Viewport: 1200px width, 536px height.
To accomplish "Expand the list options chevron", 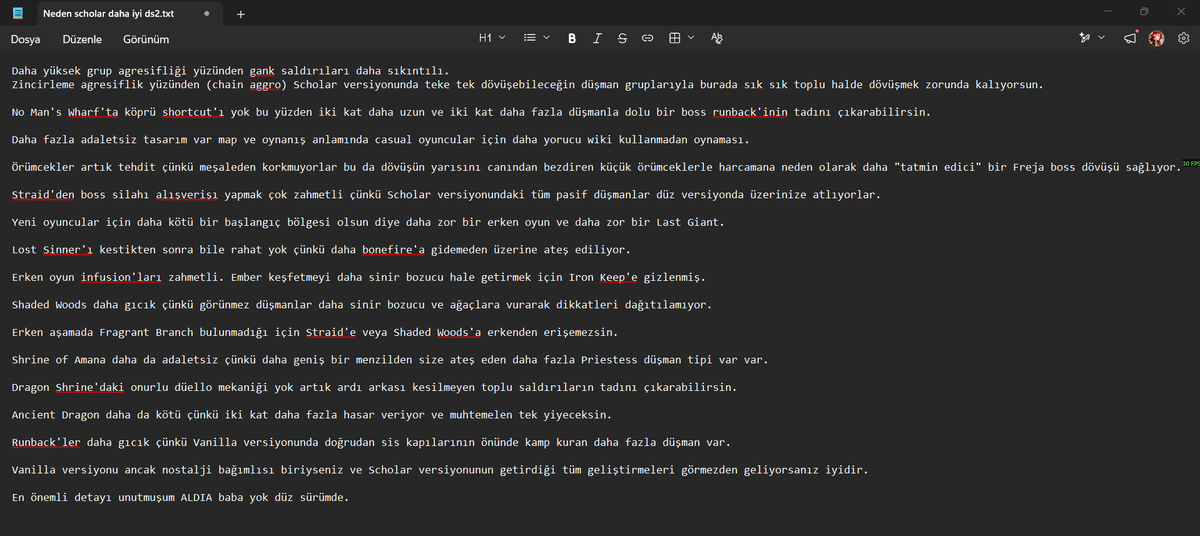I will pyautogui.click(x=546, y=38).
